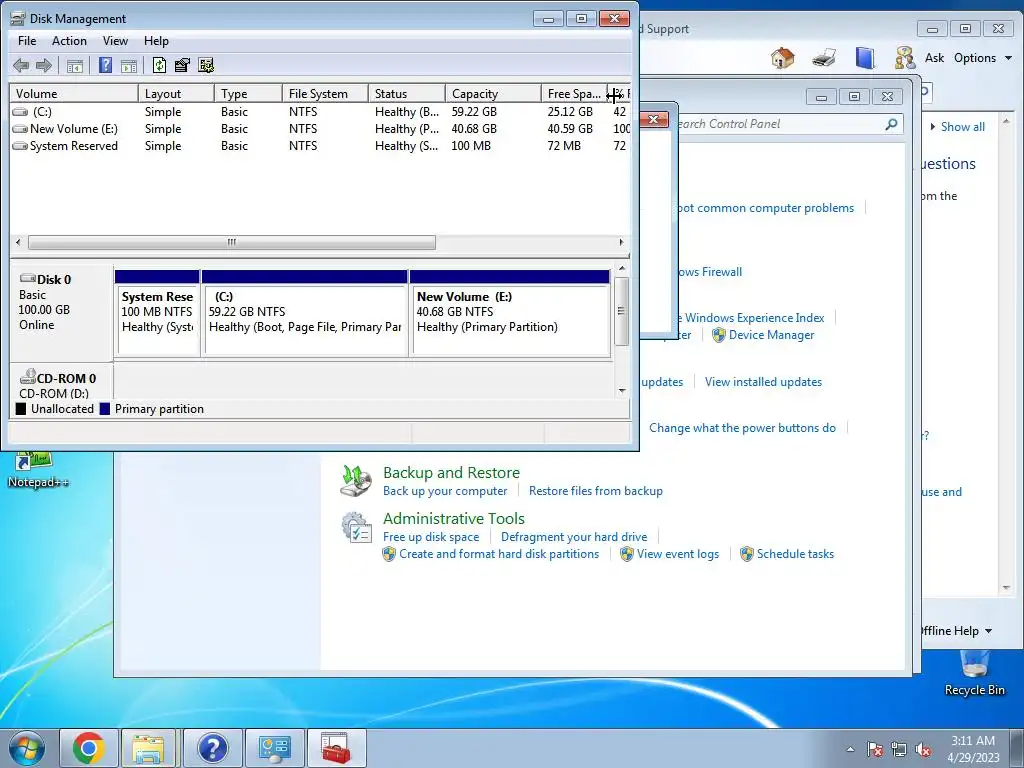The width and height of the screenshot is (1024, 768).
Task: Click View installed updates link
Action: (x=763, y=382)
